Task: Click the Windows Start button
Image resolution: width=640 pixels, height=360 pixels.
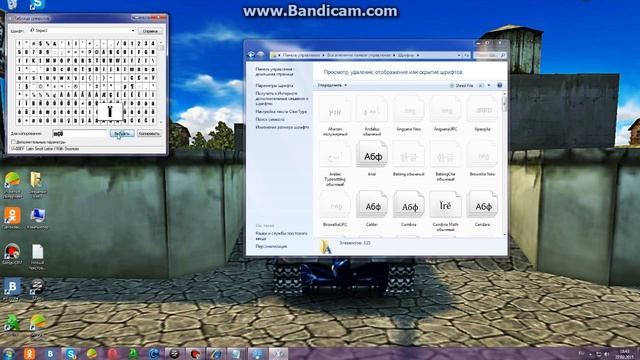Action: [x=8, y=353]
